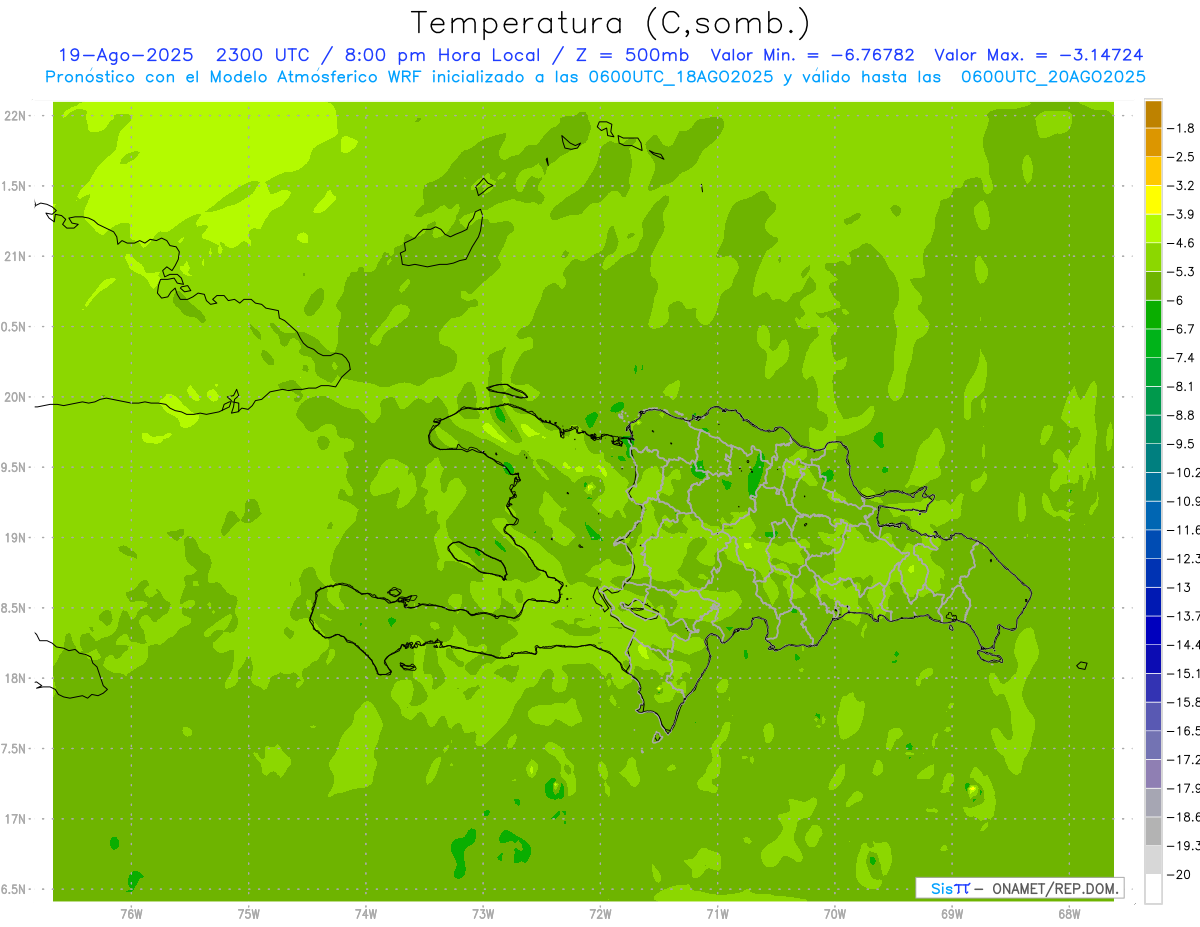Image resolution: width=1200 pixels, height=927 pixels.
Task: Click the '-20' legend value
Action: [x=1181, y=874]
